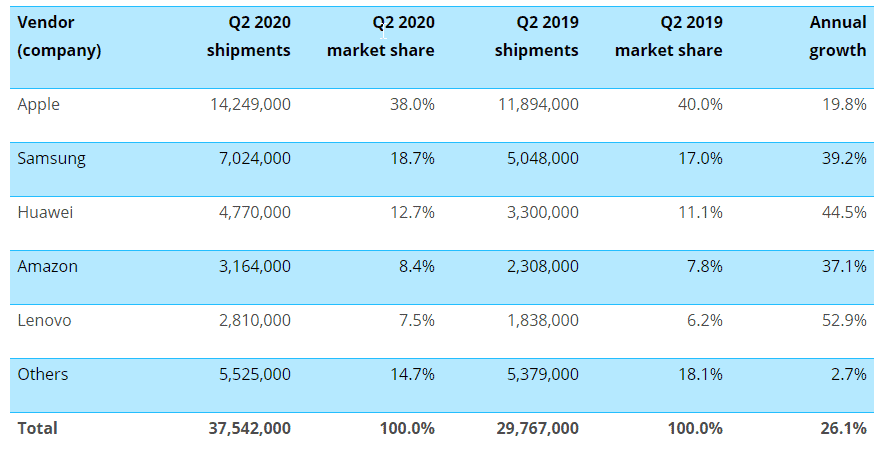Select Huawei's 12.7% market share cell
The width and height of the screenshot is (883, 454).
tap(411, 212)
